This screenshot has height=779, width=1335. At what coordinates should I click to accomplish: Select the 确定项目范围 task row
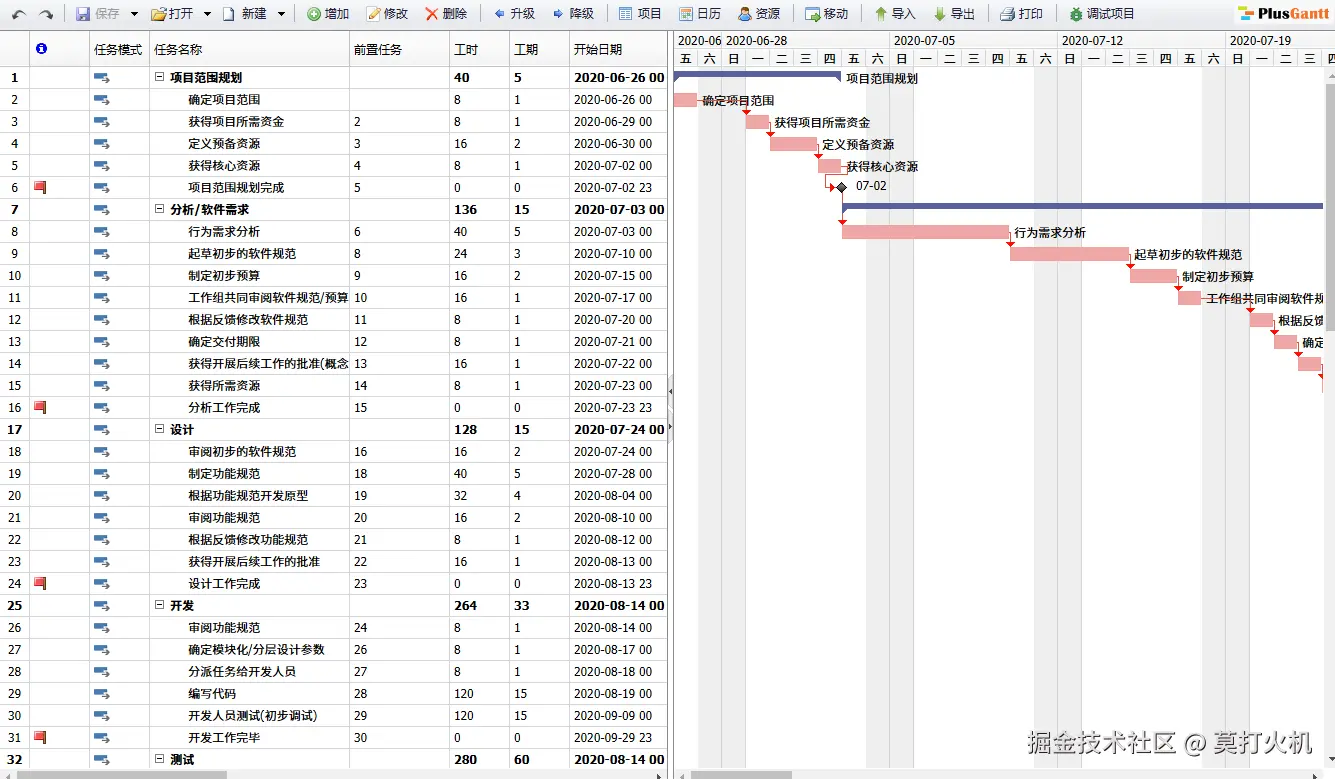(x=333, y=99)
